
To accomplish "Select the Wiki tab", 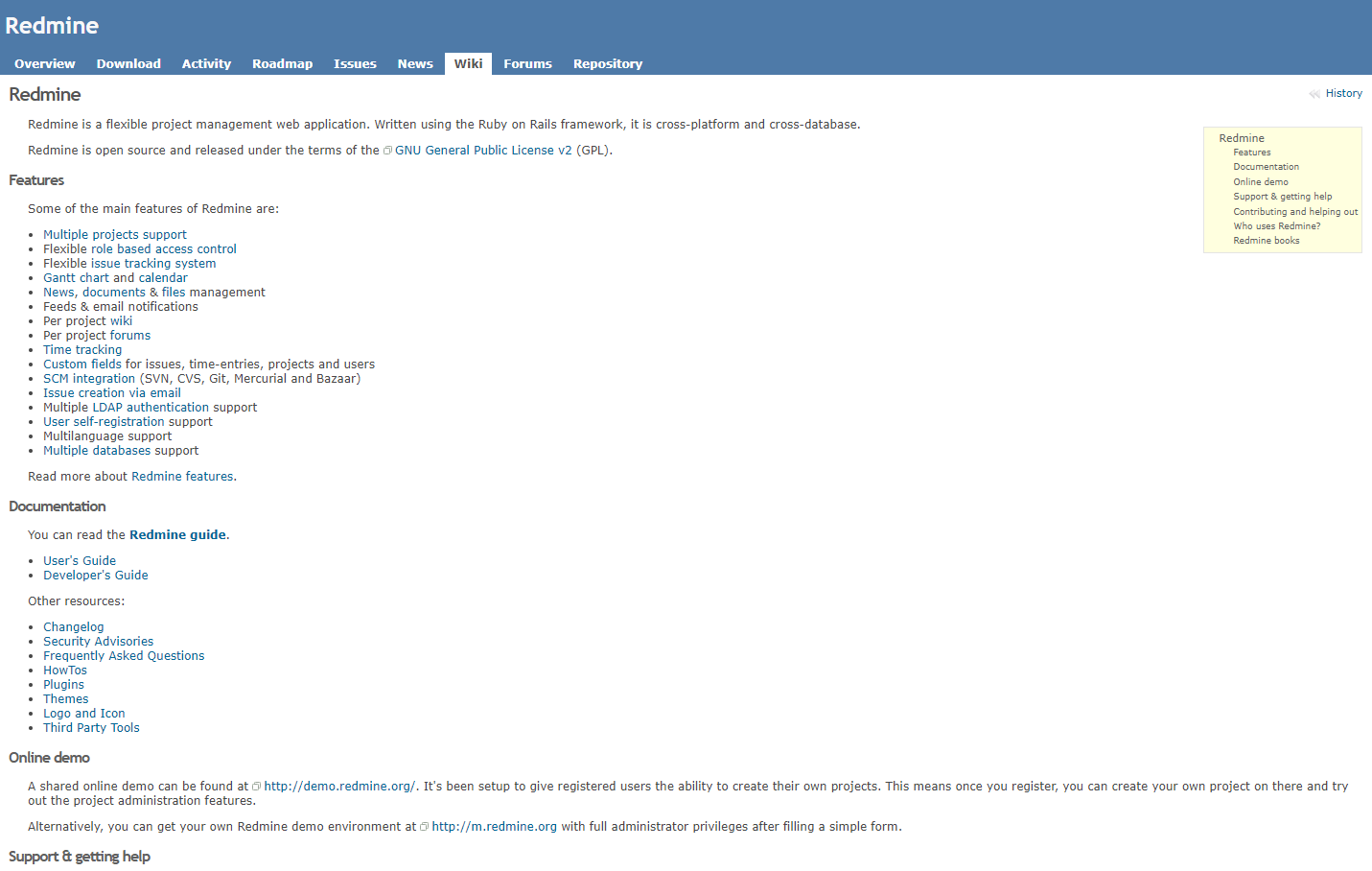I will coord(468,64).
